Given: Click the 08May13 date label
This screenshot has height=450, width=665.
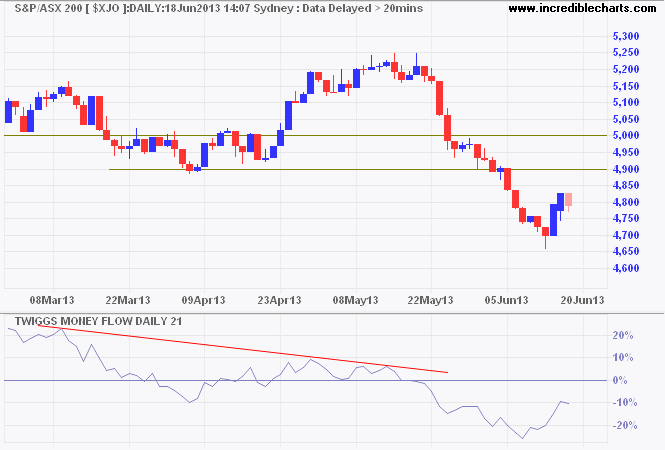Looking at the screenshot, I should 355,301.
